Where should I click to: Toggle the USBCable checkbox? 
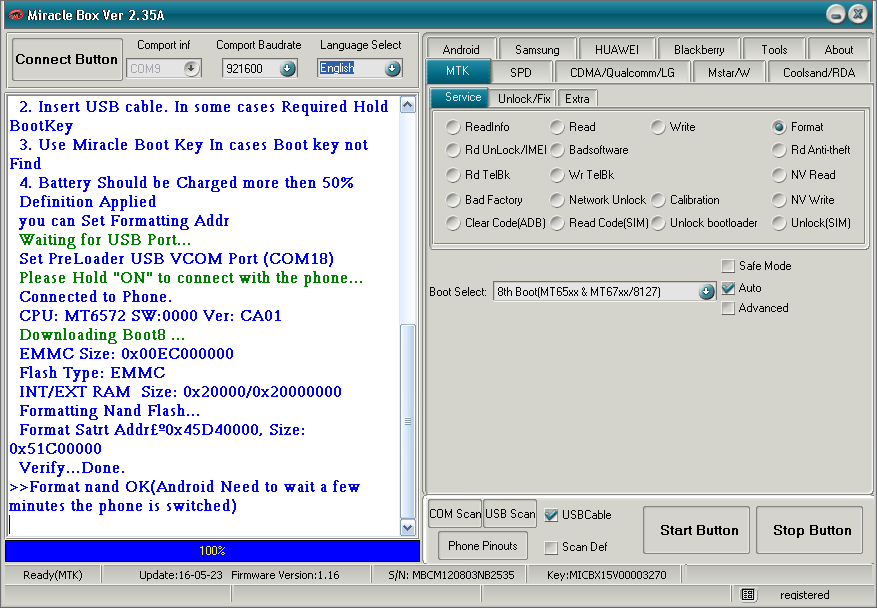tap(551, 515)
